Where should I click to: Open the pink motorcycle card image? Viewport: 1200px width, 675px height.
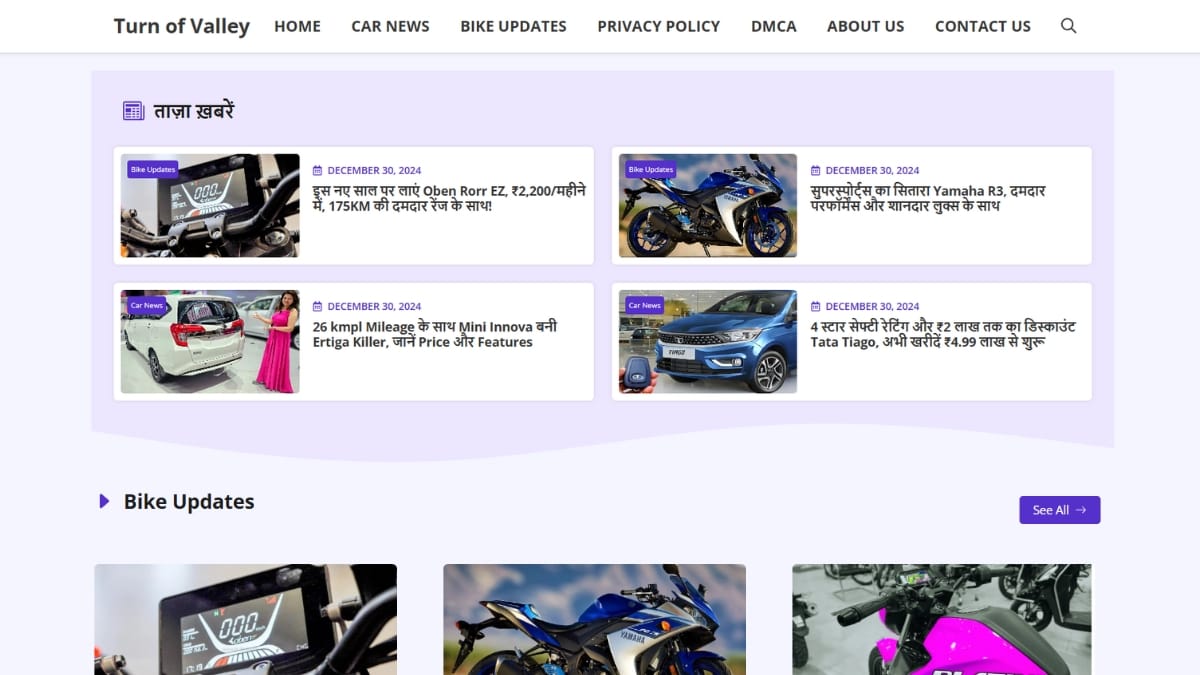941,620
